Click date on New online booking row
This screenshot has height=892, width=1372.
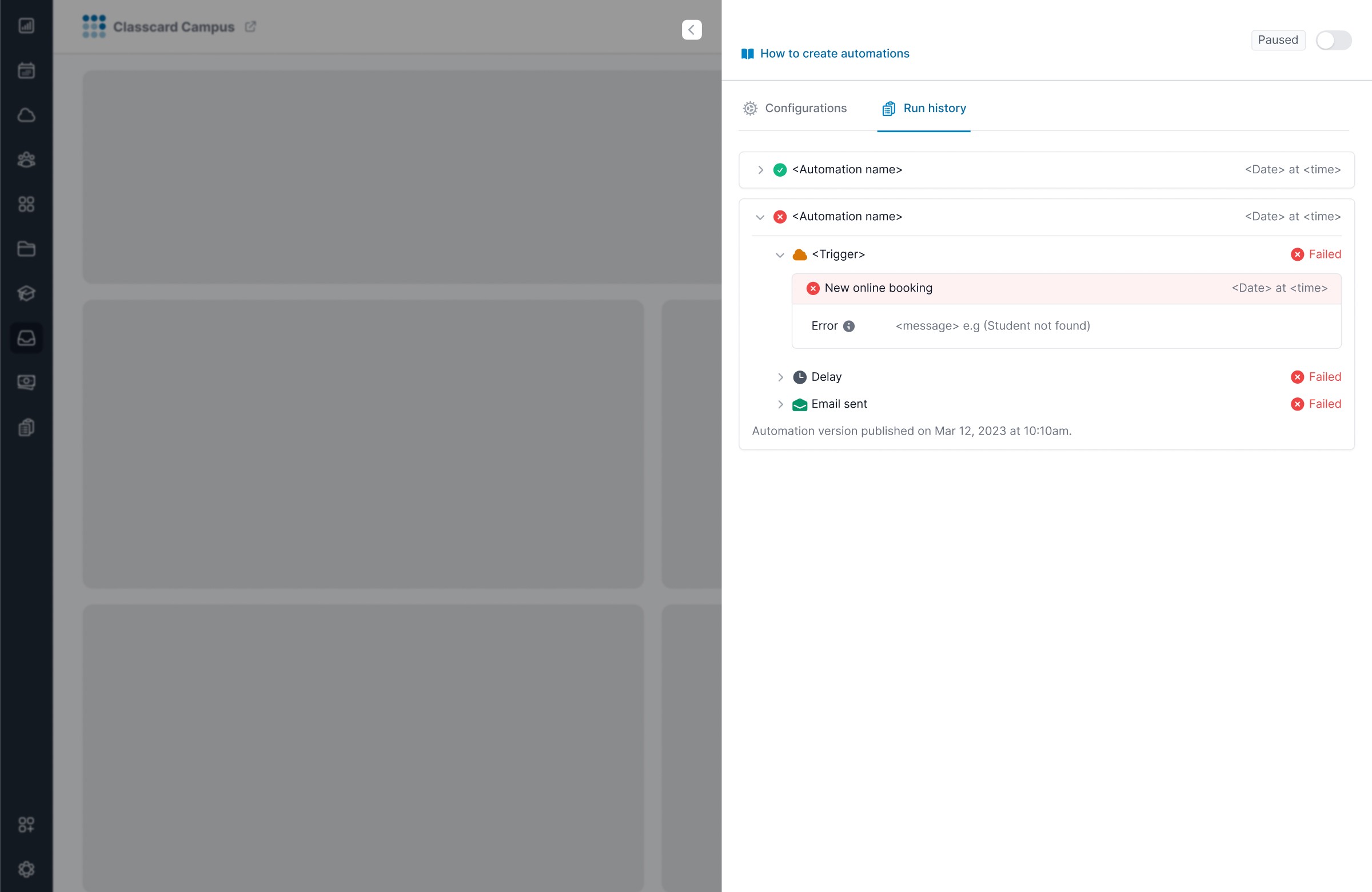tap(1279, 288)
